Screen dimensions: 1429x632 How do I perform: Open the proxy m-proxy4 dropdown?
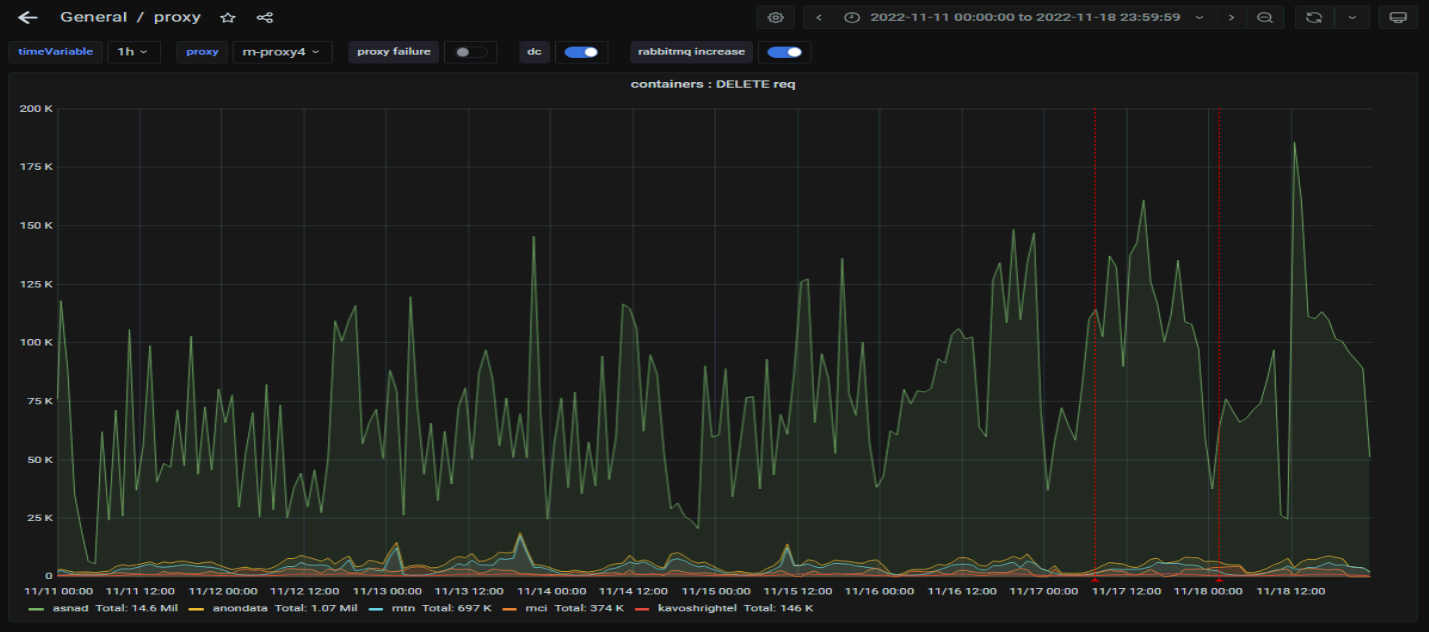tap(282, 52)
